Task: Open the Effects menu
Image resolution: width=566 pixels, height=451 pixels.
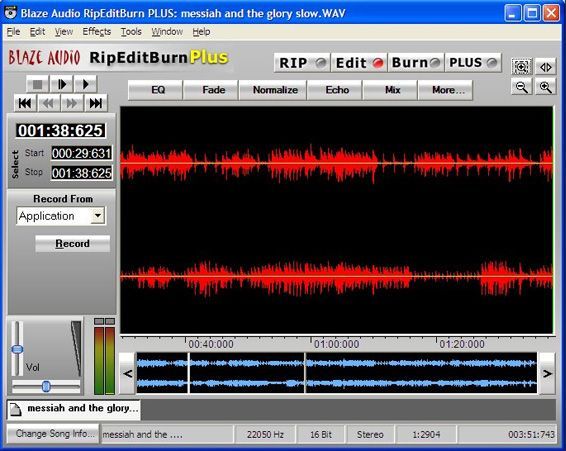Action: click(96, 32)
